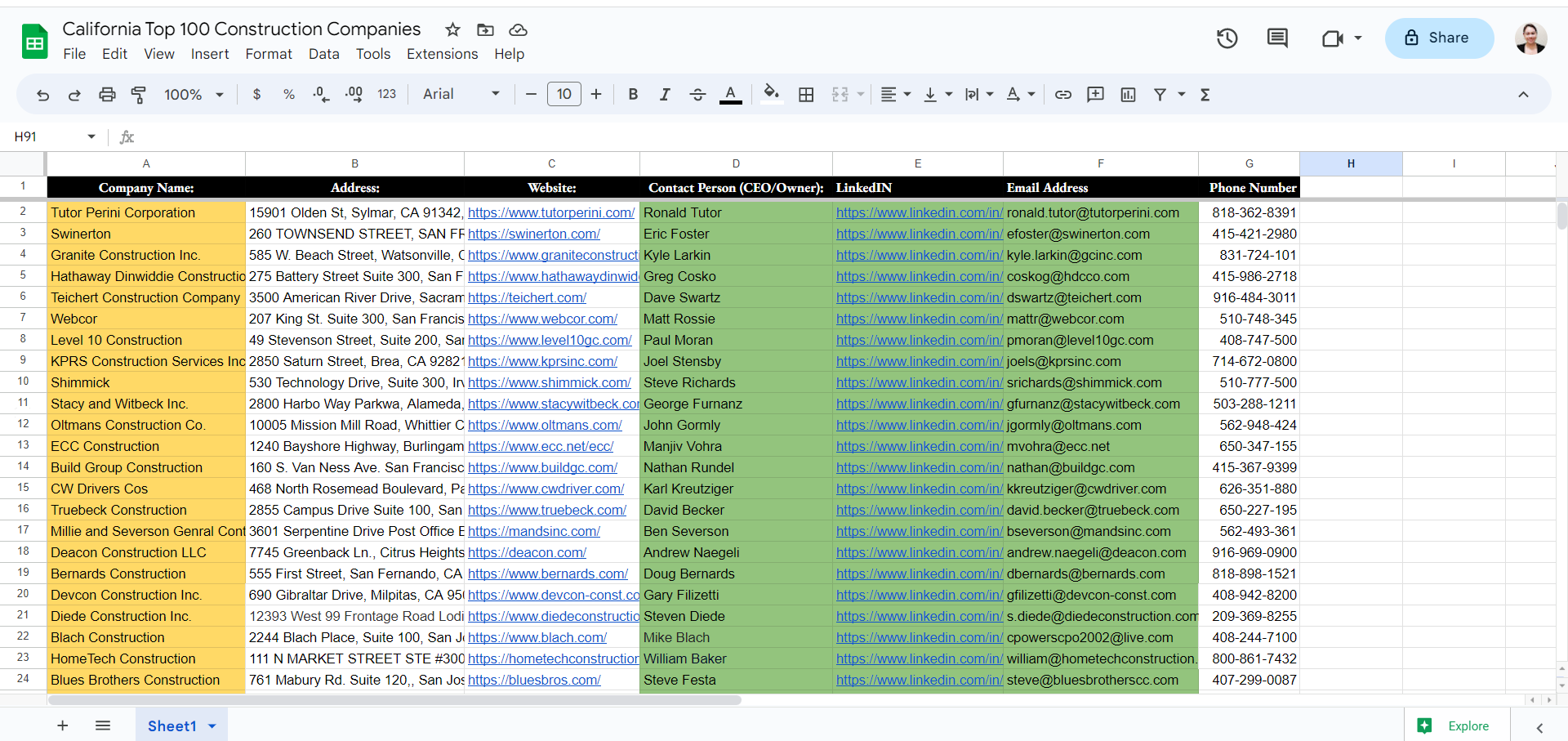Open fill color picker
Screen dimensions: 1568x741
coord(772,95)
